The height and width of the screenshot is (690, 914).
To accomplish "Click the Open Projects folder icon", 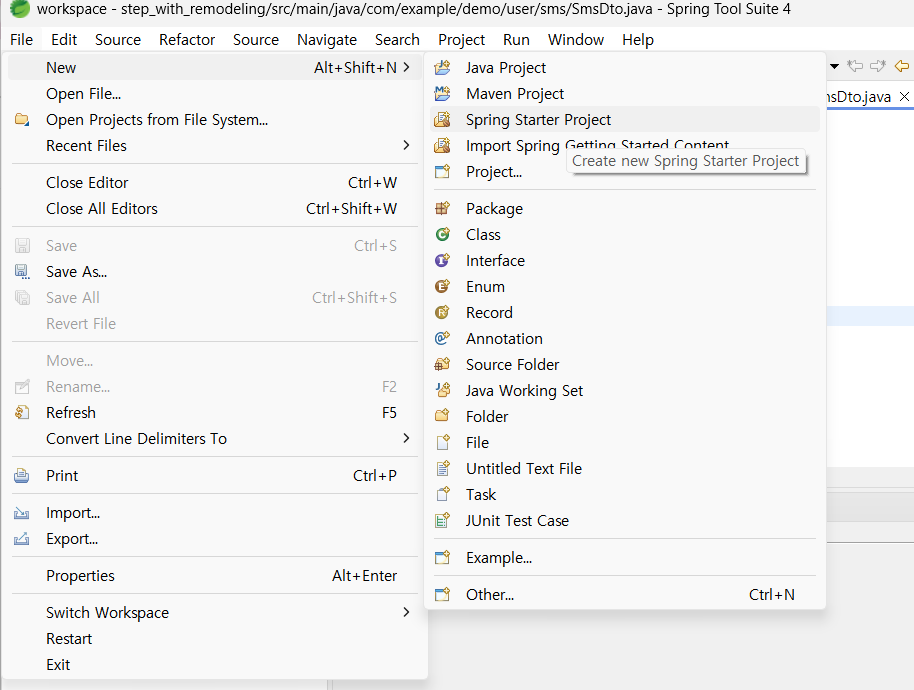I will coord(22,119).
